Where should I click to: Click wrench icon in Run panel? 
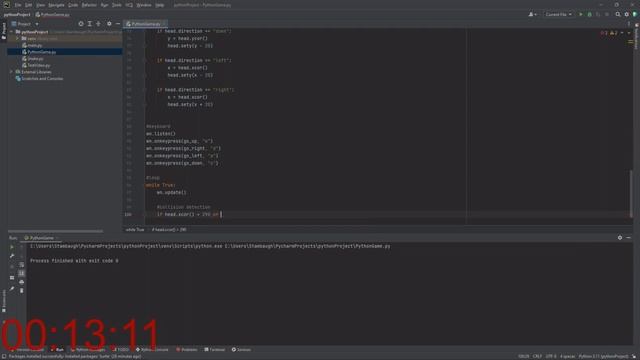coord(12,256)
